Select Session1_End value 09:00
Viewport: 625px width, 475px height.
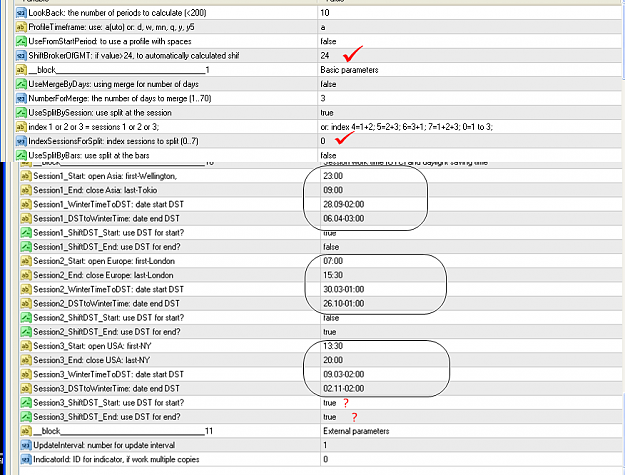point(333,190)
